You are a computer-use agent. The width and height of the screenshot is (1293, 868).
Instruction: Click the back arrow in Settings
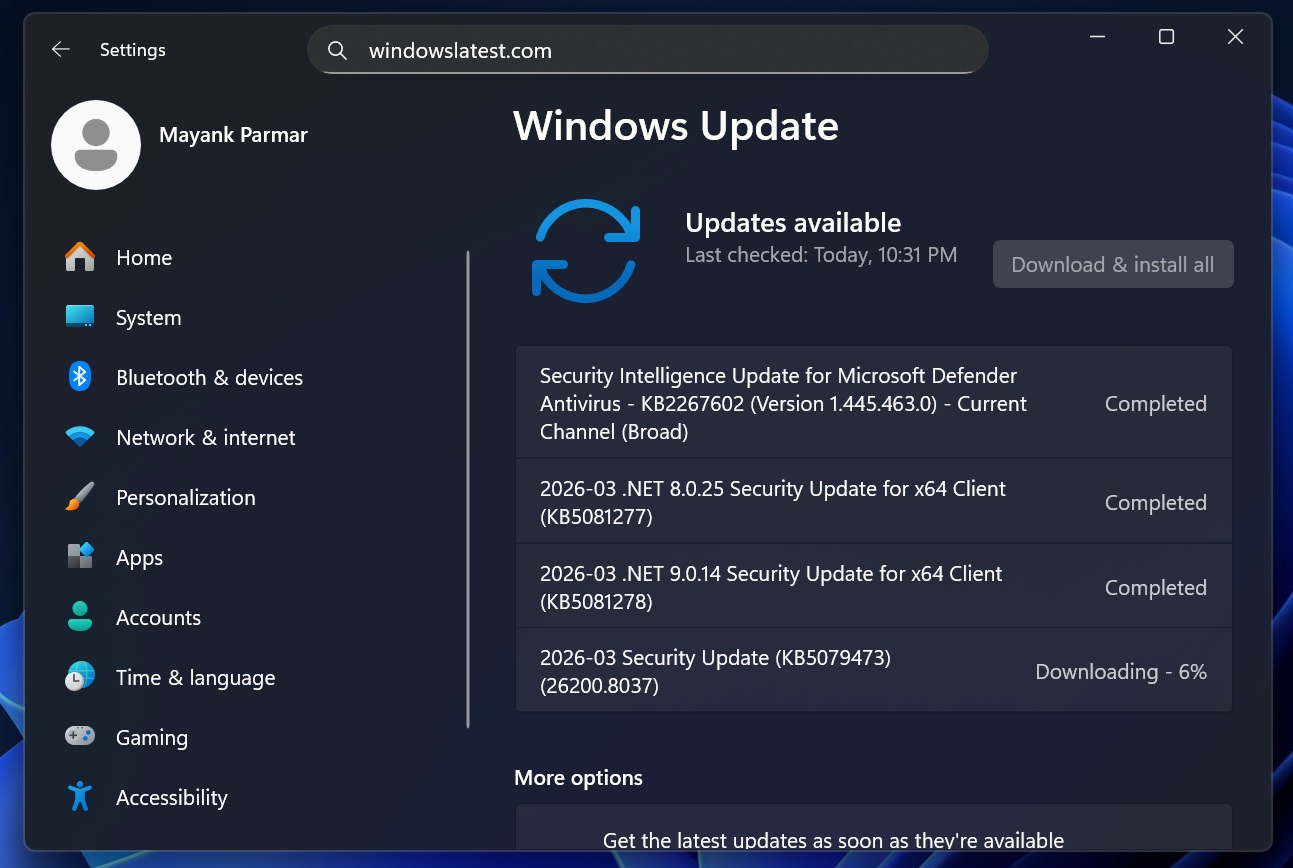[60, 49]
